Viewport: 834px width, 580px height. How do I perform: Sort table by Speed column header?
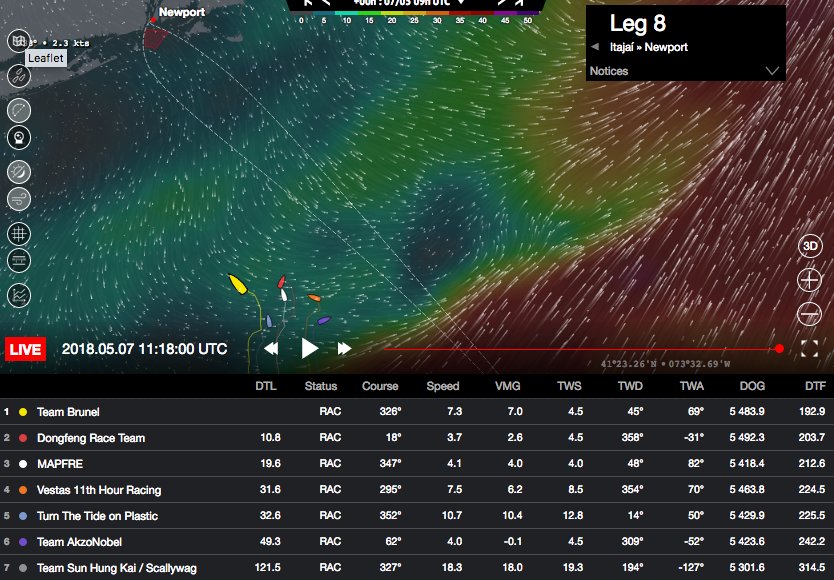tap(443, 386)
